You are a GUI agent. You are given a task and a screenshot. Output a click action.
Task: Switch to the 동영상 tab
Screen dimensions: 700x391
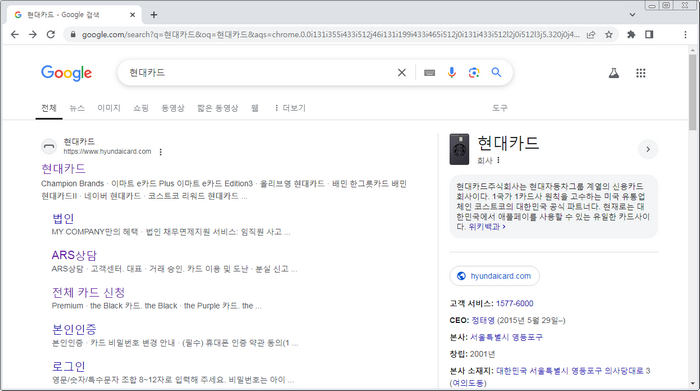tap(173, 108)
